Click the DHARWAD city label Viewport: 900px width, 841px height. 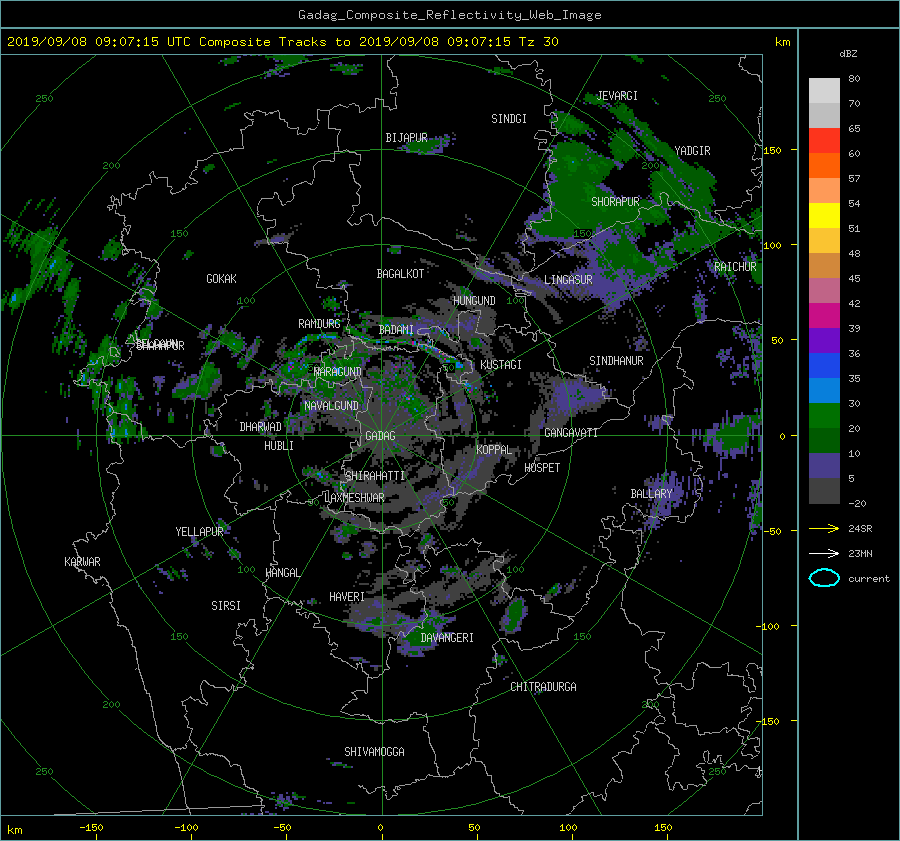pyautogui.click(x=260, y=427)
